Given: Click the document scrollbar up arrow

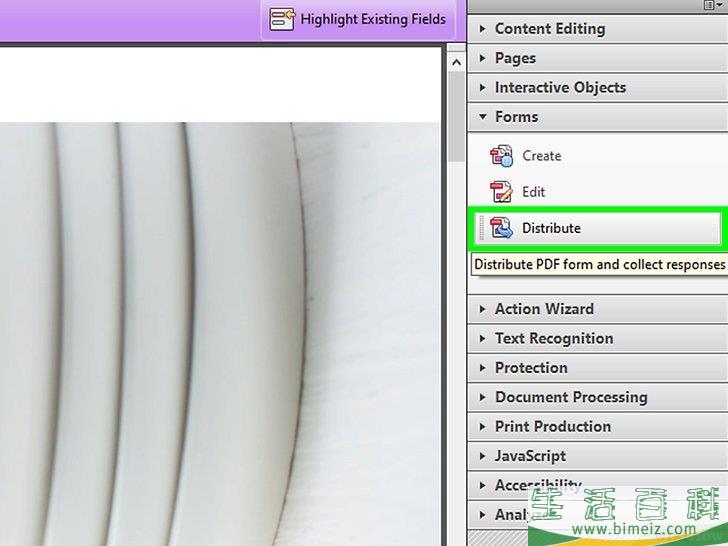Looking at the screenshot, I should 457,62.
